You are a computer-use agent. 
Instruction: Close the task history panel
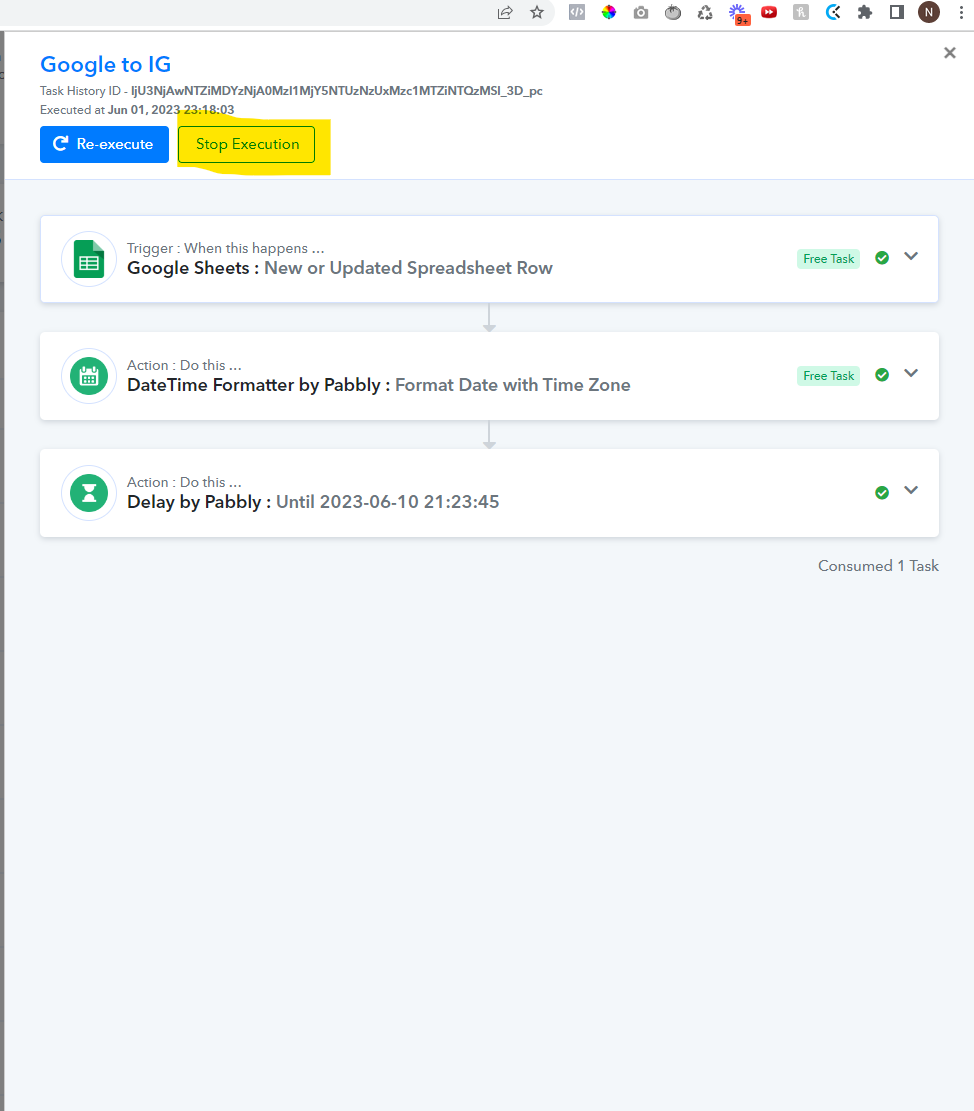point(950,53)
